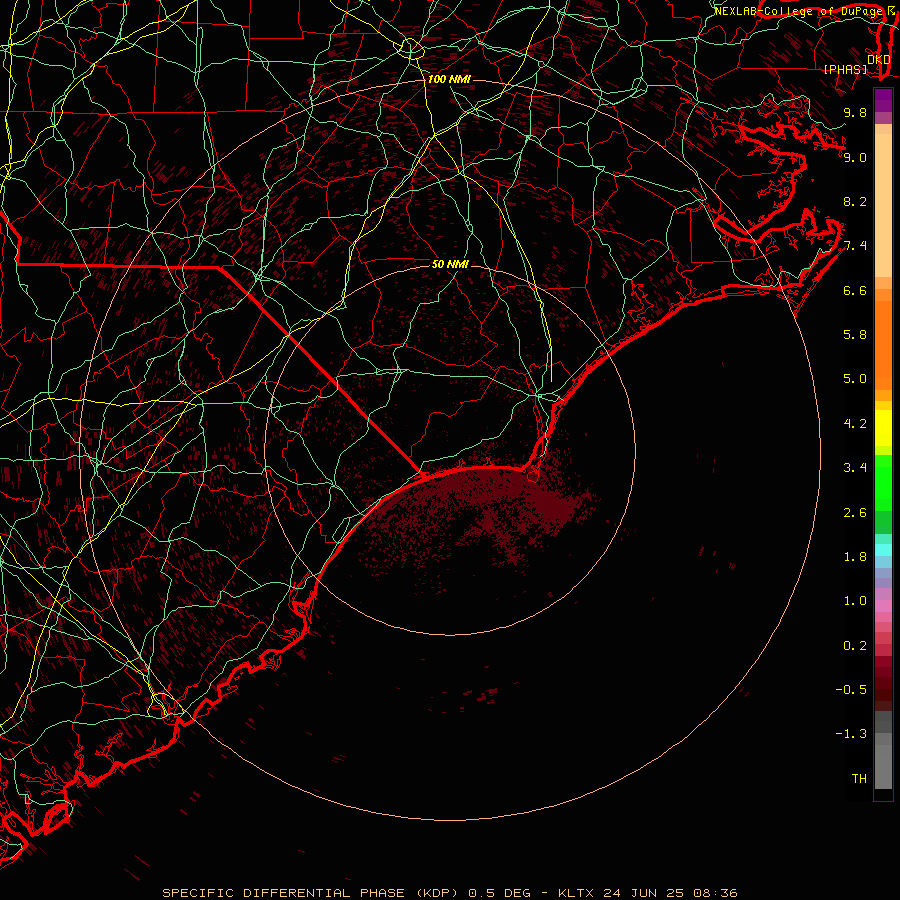Select the -1.3 scale label
Image resolution: width=900 pixels, height=900 pixels.
(851, 734)
